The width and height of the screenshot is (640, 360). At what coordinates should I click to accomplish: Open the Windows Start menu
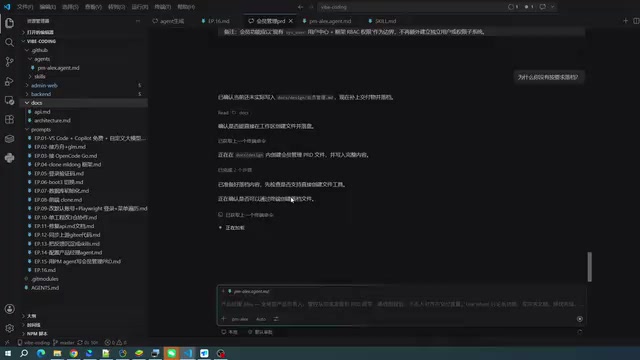click(x=8, y=353)
